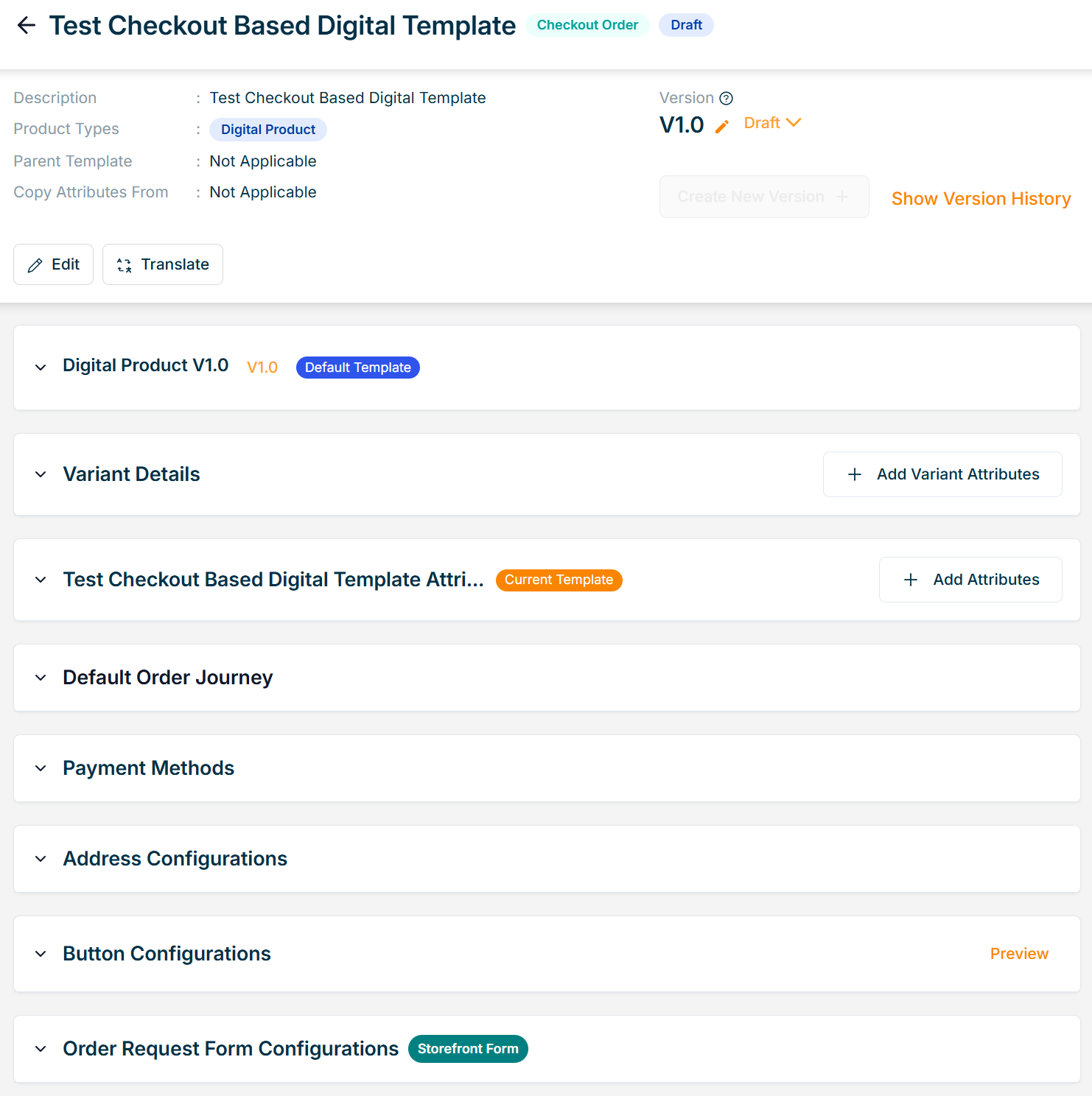Screen dimensions: 1092x1096
Task: Expand the Default Order Journey section
Action: [x=41, y=678]
